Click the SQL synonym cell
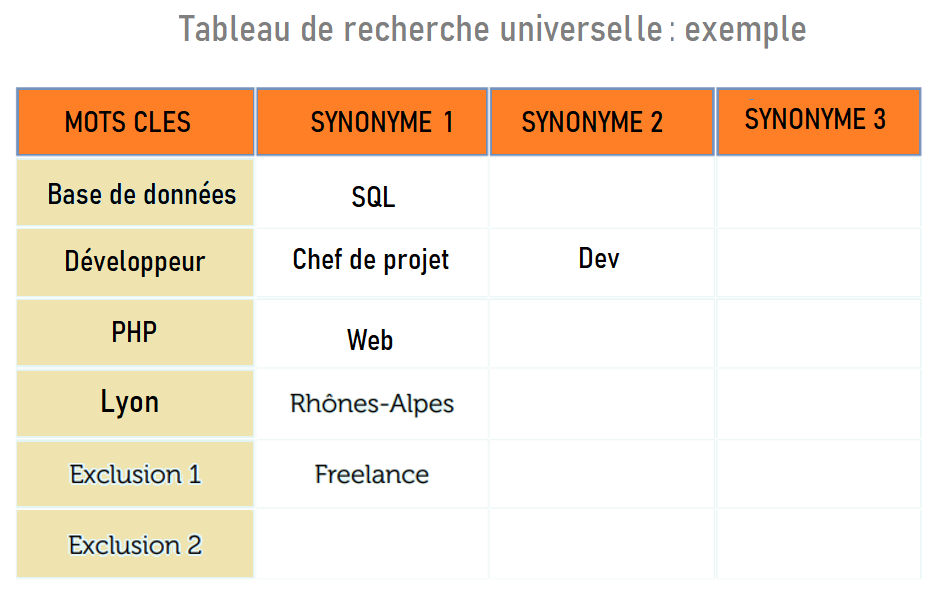 pos(372,196)
